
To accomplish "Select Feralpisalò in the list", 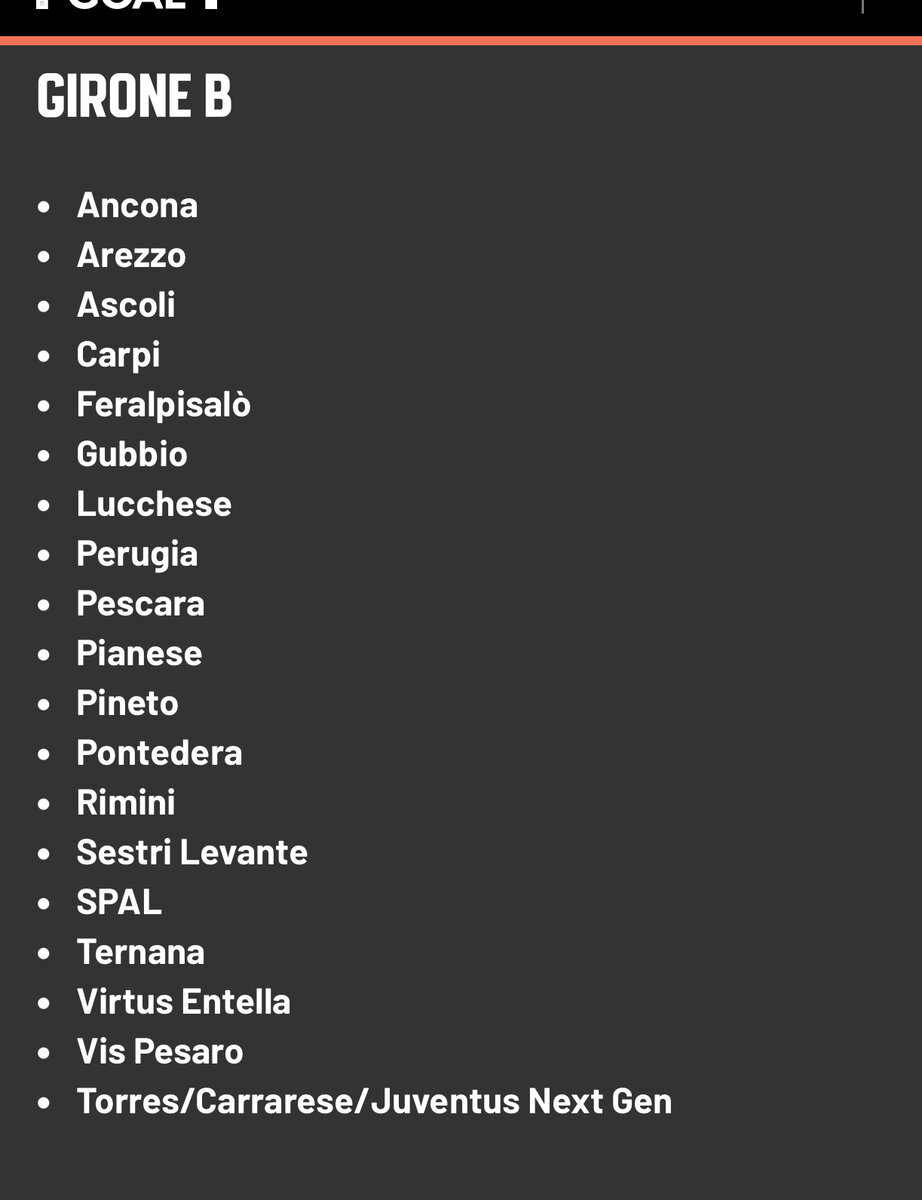I will [x=163, y=404].
